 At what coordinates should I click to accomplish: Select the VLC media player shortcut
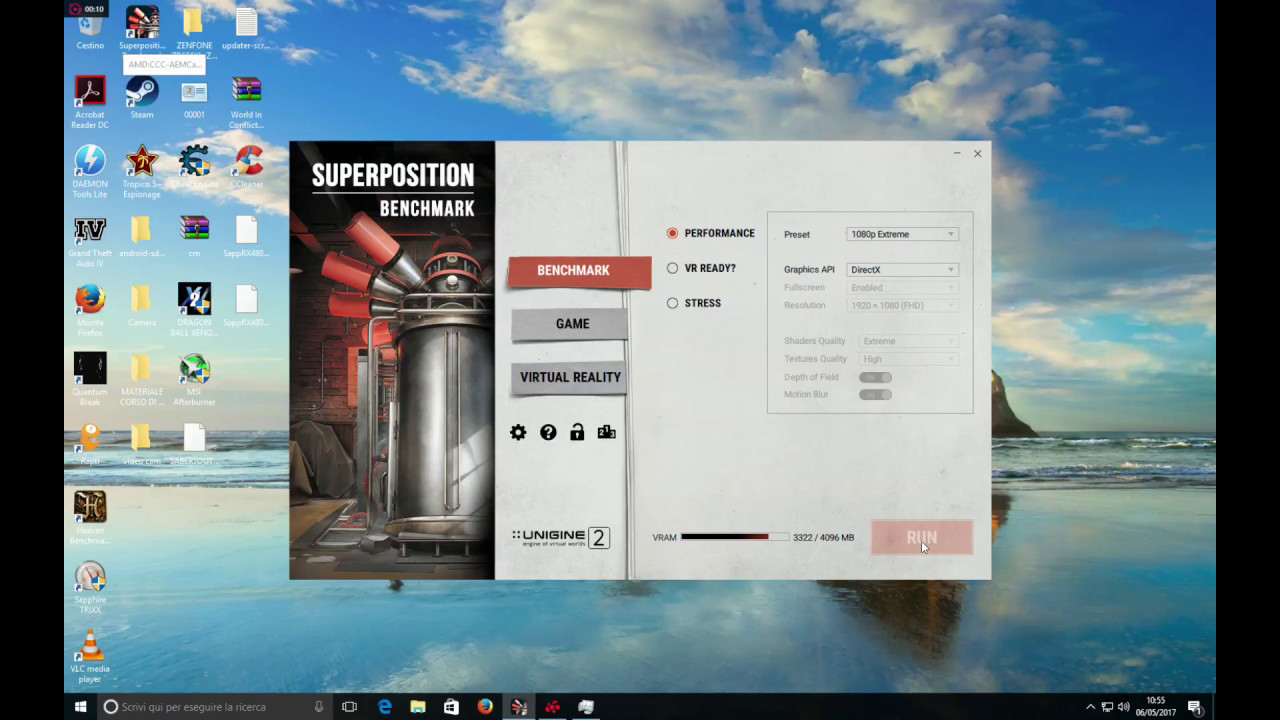tap(90, 656)
